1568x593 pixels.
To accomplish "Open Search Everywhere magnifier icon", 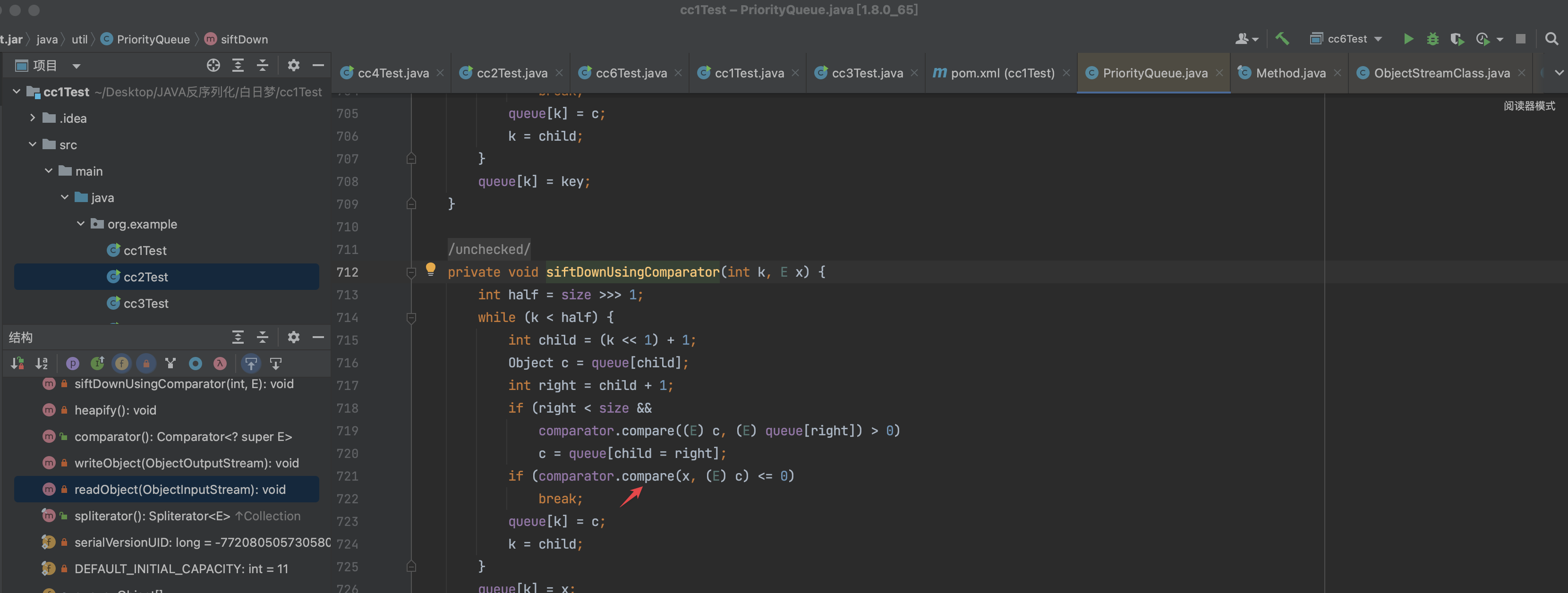I will click(x=1551, y=39).
